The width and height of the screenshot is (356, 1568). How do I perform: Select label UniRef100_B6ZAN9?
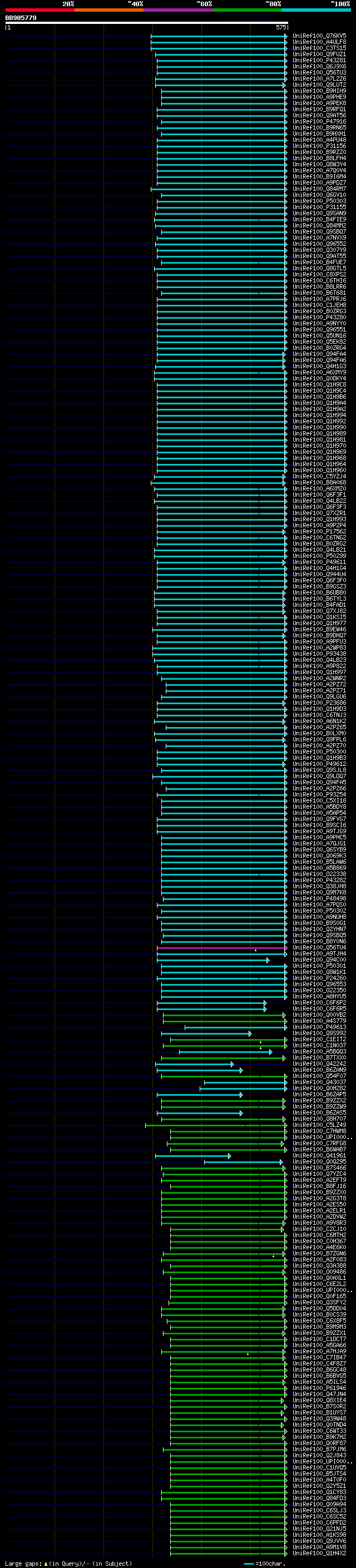(x=319, y=1070)
